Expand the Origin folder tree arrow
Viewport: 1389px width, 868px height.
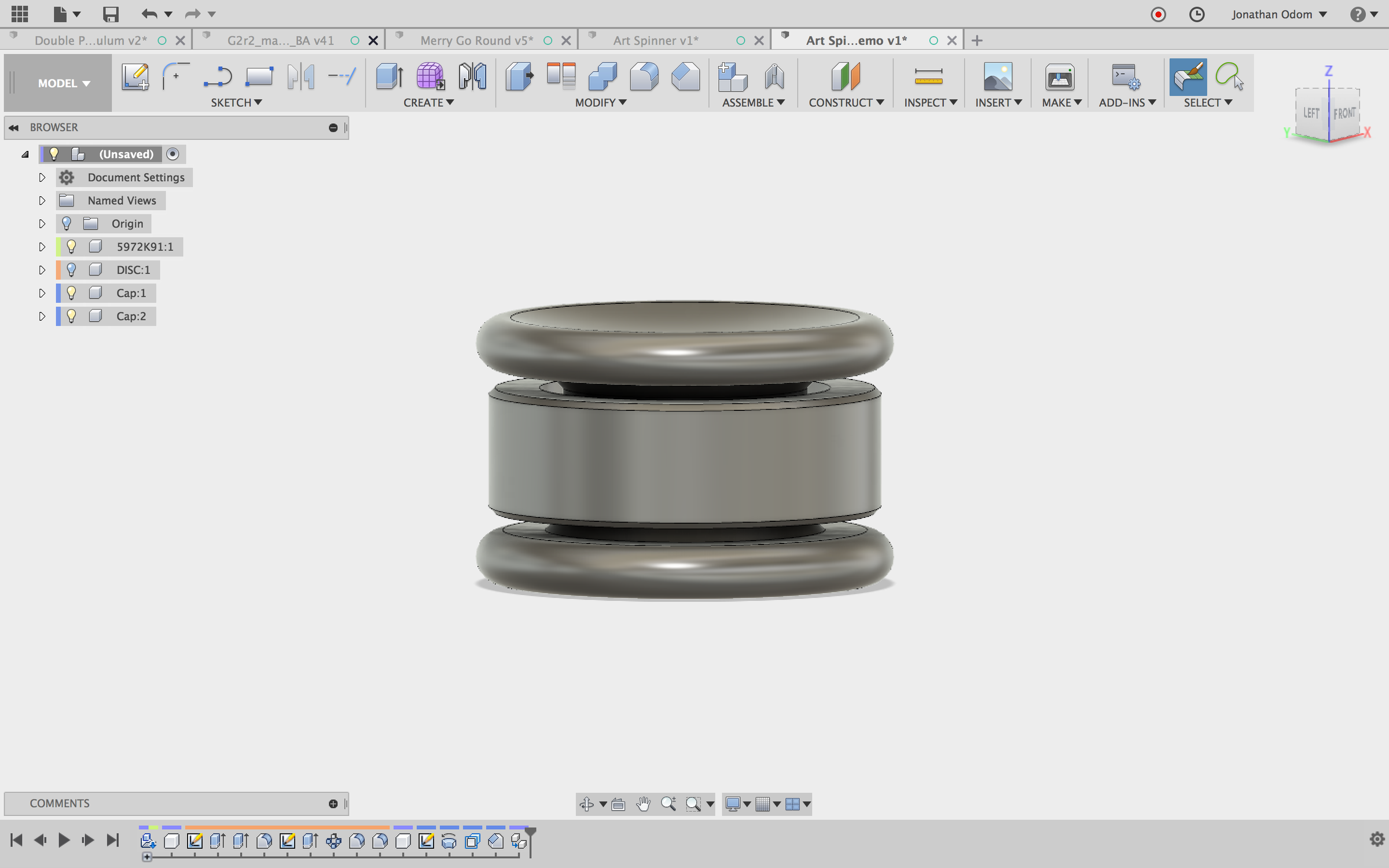tap(42, 223)
